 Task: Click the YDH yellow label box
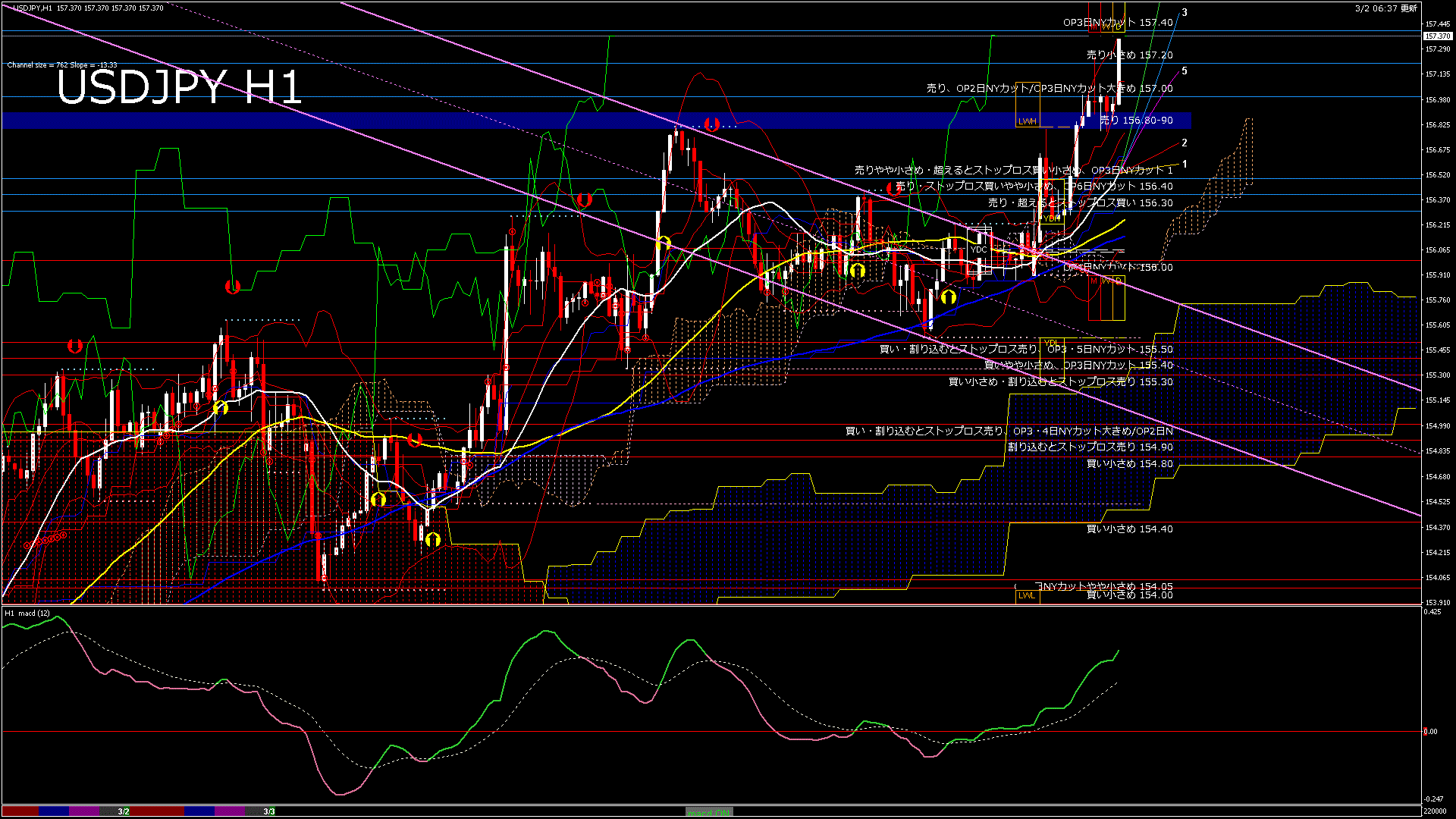pos(1051,218)
